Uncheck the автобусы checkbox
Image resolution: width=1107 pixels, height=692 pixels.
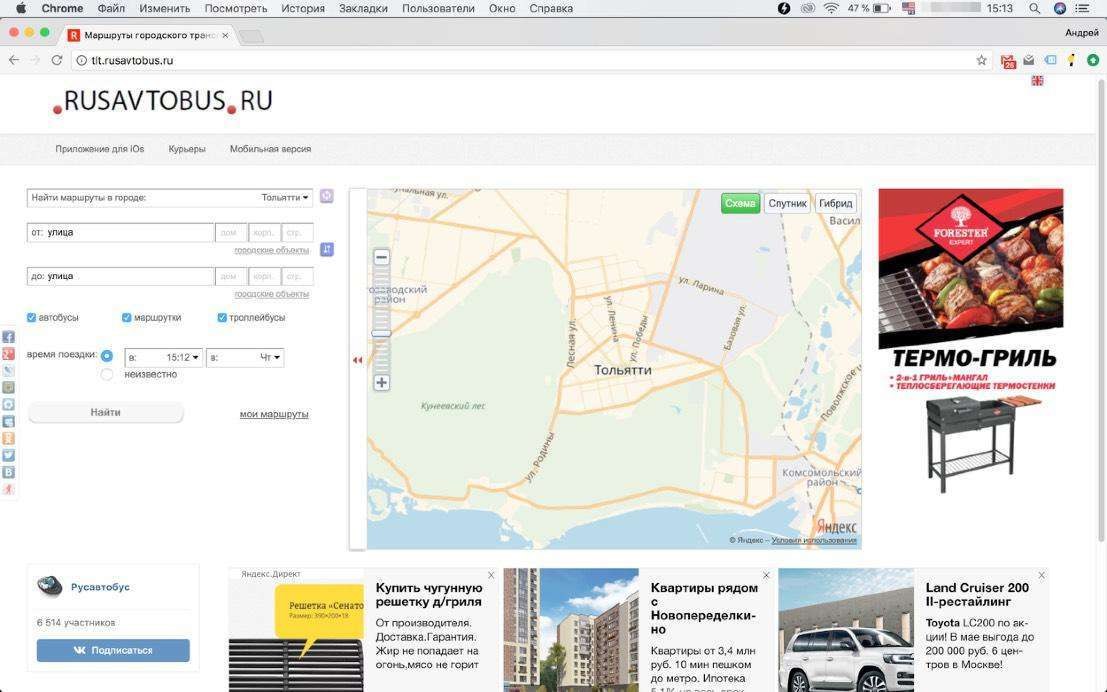point(31,318)
